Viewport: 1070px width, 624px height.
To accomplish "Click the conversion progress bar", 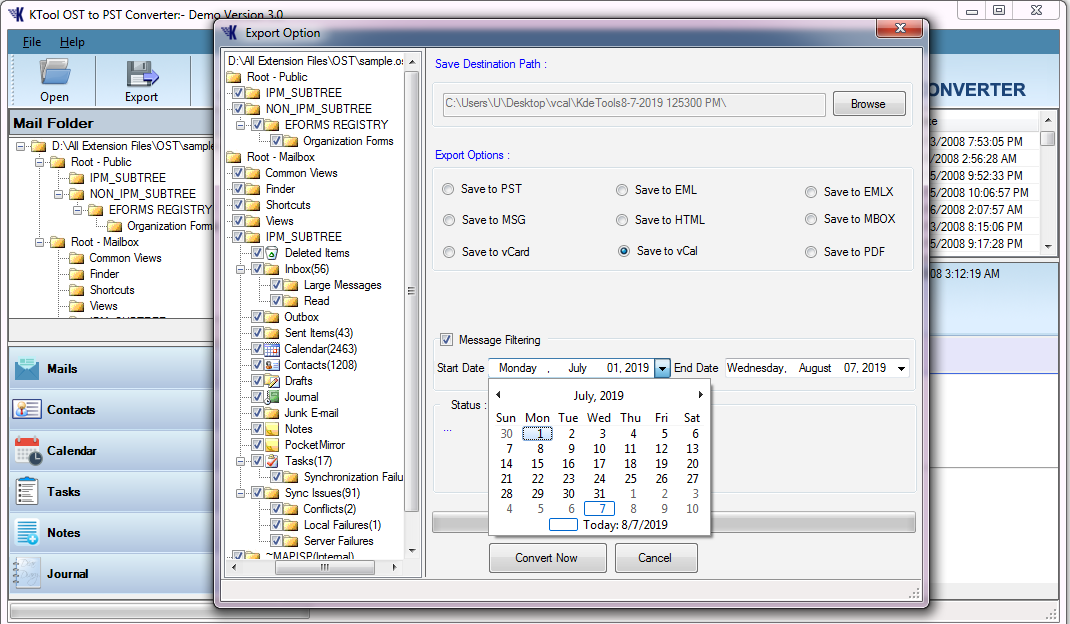I will coord(674,522).
